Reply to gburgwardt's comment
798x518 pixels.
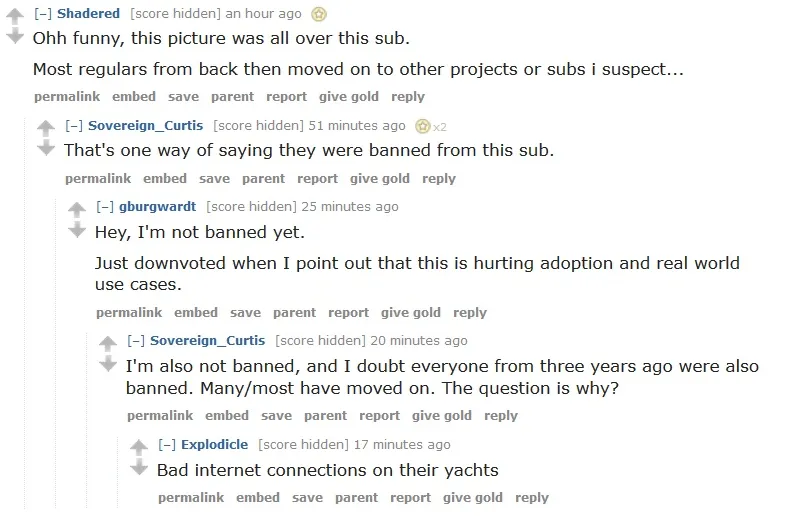point(470,312)
